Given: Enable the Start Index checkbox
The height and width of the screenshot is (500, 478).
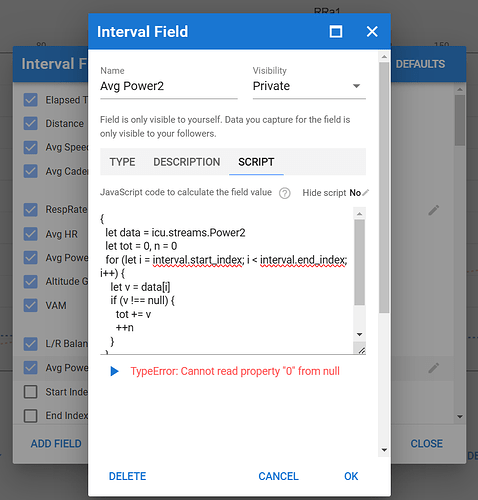Looking at the screenshot, I should point(31,392).
